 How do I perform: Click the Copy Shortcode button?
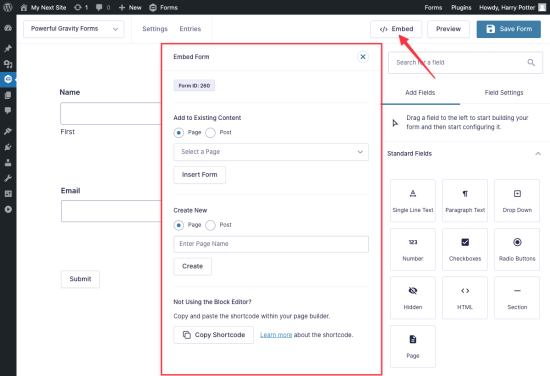213,335
